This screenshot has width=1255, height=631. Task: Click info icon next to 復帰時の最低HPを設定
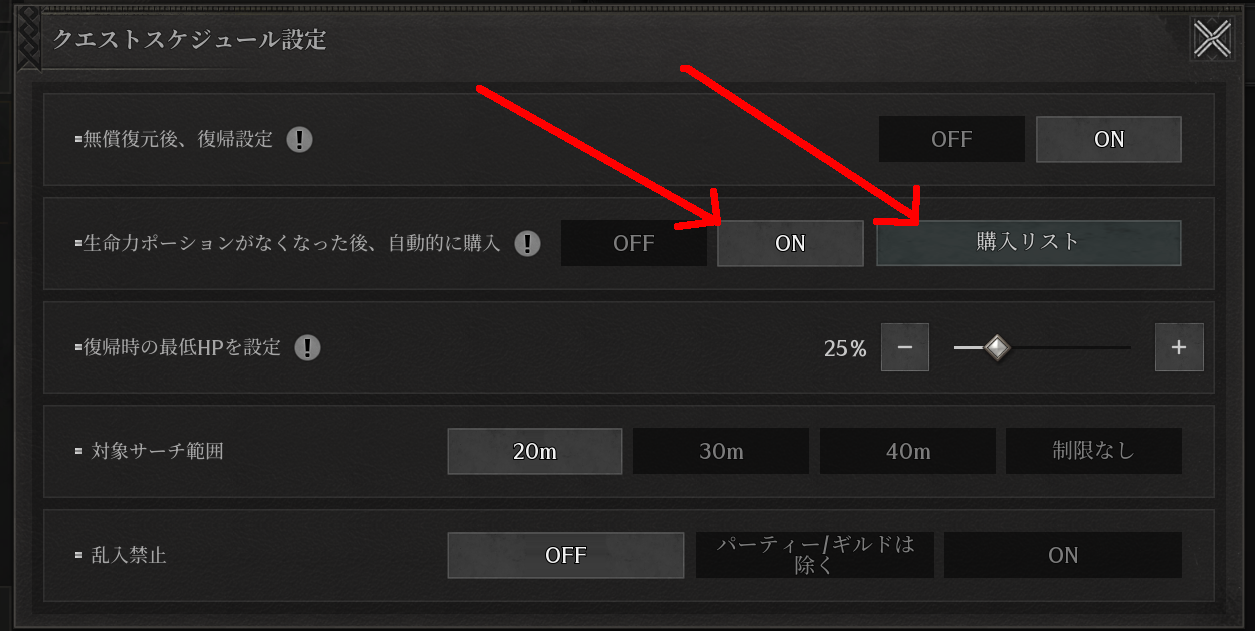pyautogui.click(x=308, y=347)
